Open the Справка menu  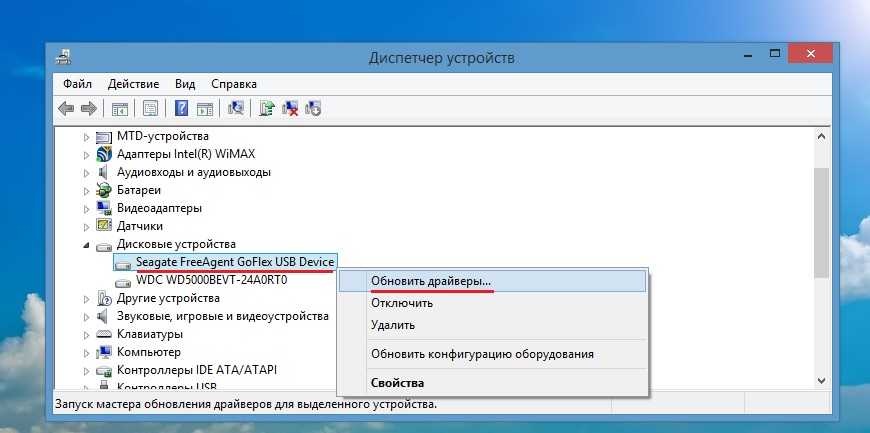tap(234, 84)
